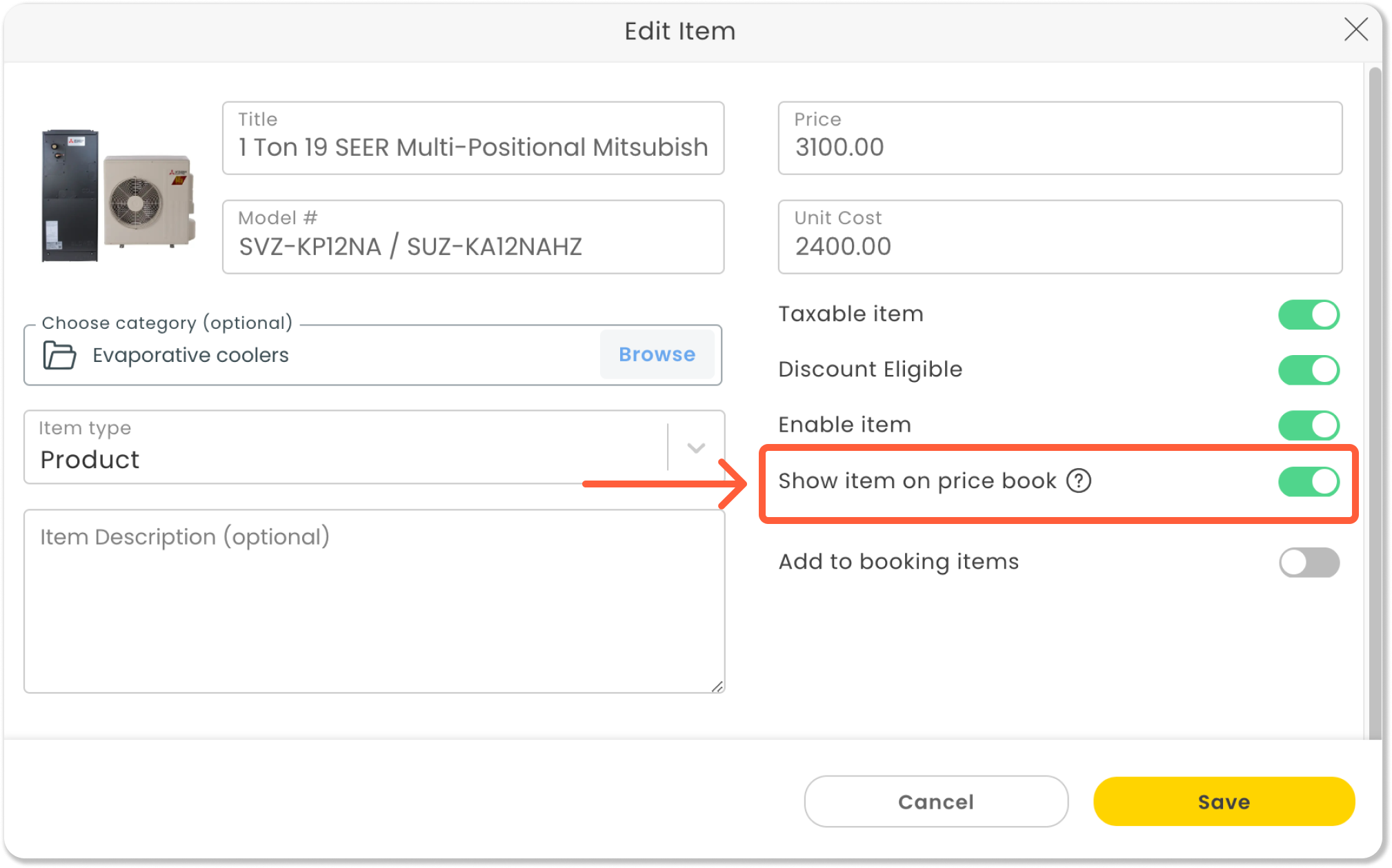Click the product image thumbnail
The image size is (1392, 868).
(118, 196)
